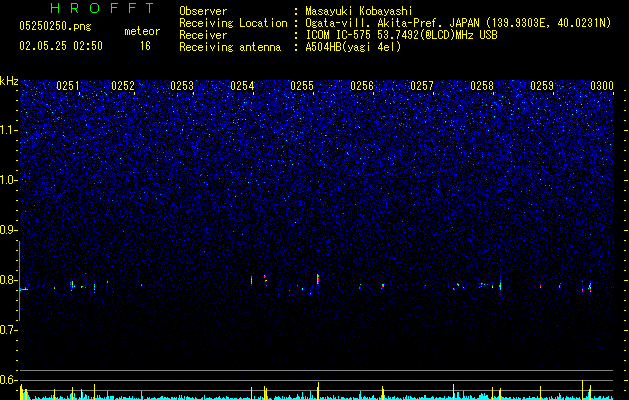Click the 1.0 kHz axis label
Image resolution: width=629 pixels, height=400 pixels.
point(9,180)
